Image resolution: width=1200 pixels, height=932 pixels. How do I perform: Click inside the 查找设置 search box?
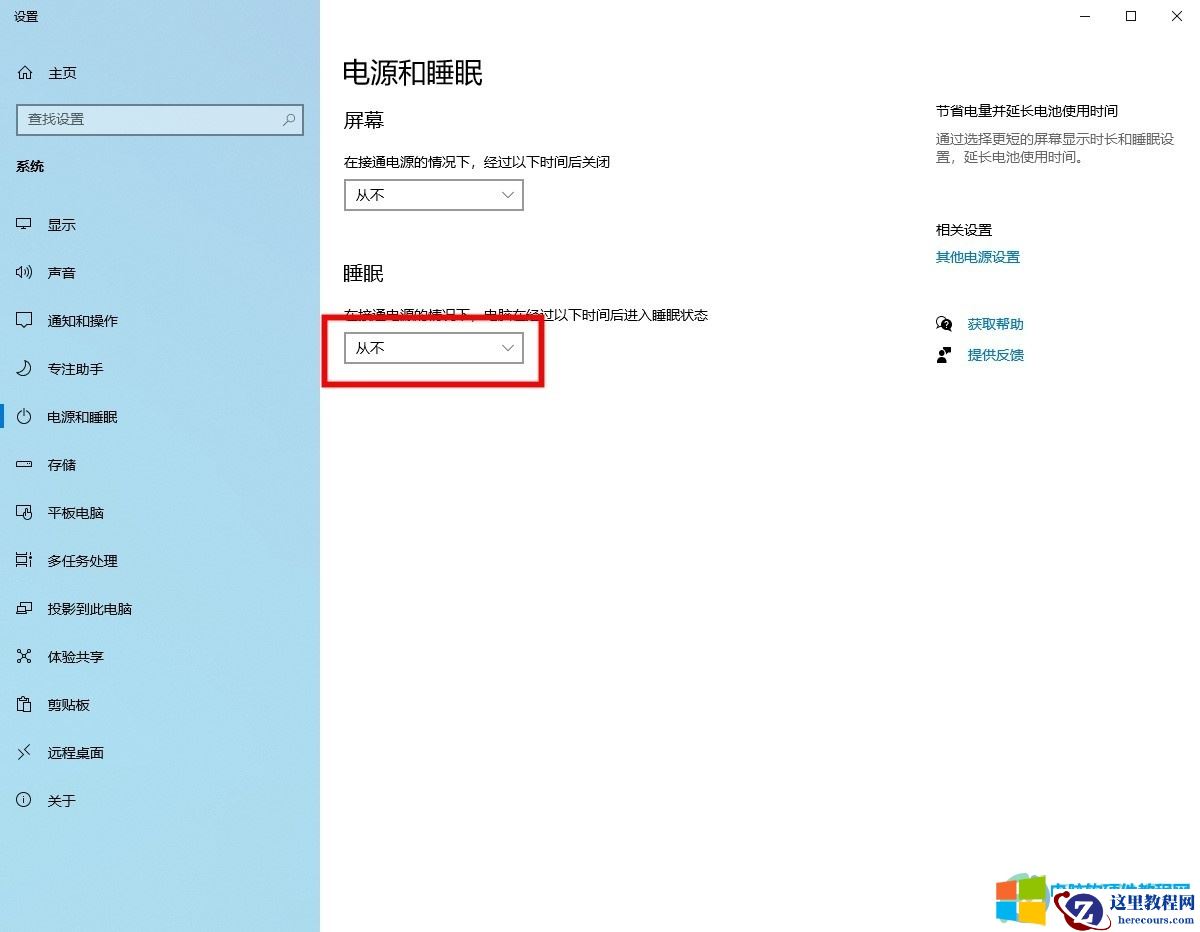[150, 119]
